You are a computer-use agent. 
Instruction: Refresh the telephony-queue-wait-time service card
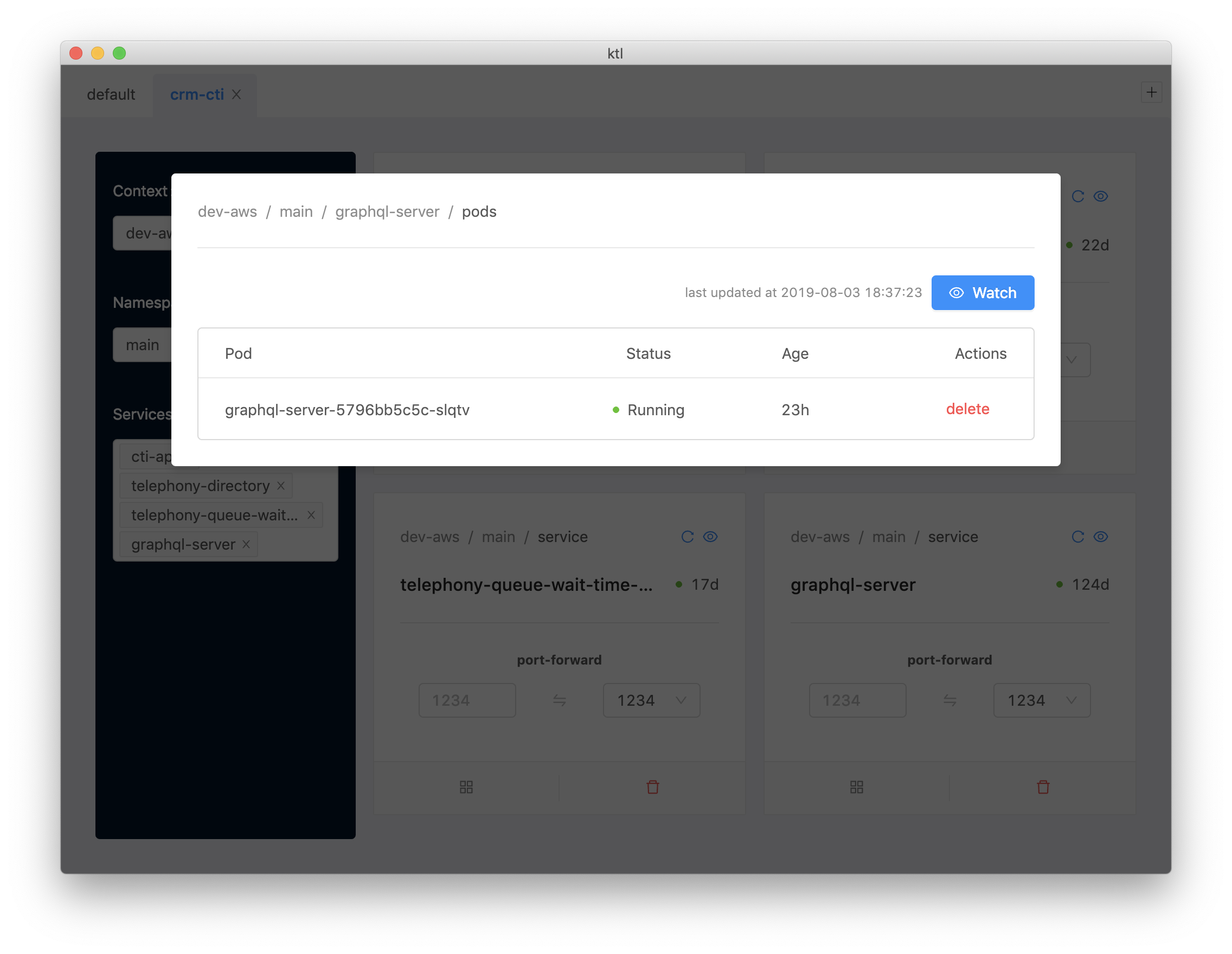687,537
